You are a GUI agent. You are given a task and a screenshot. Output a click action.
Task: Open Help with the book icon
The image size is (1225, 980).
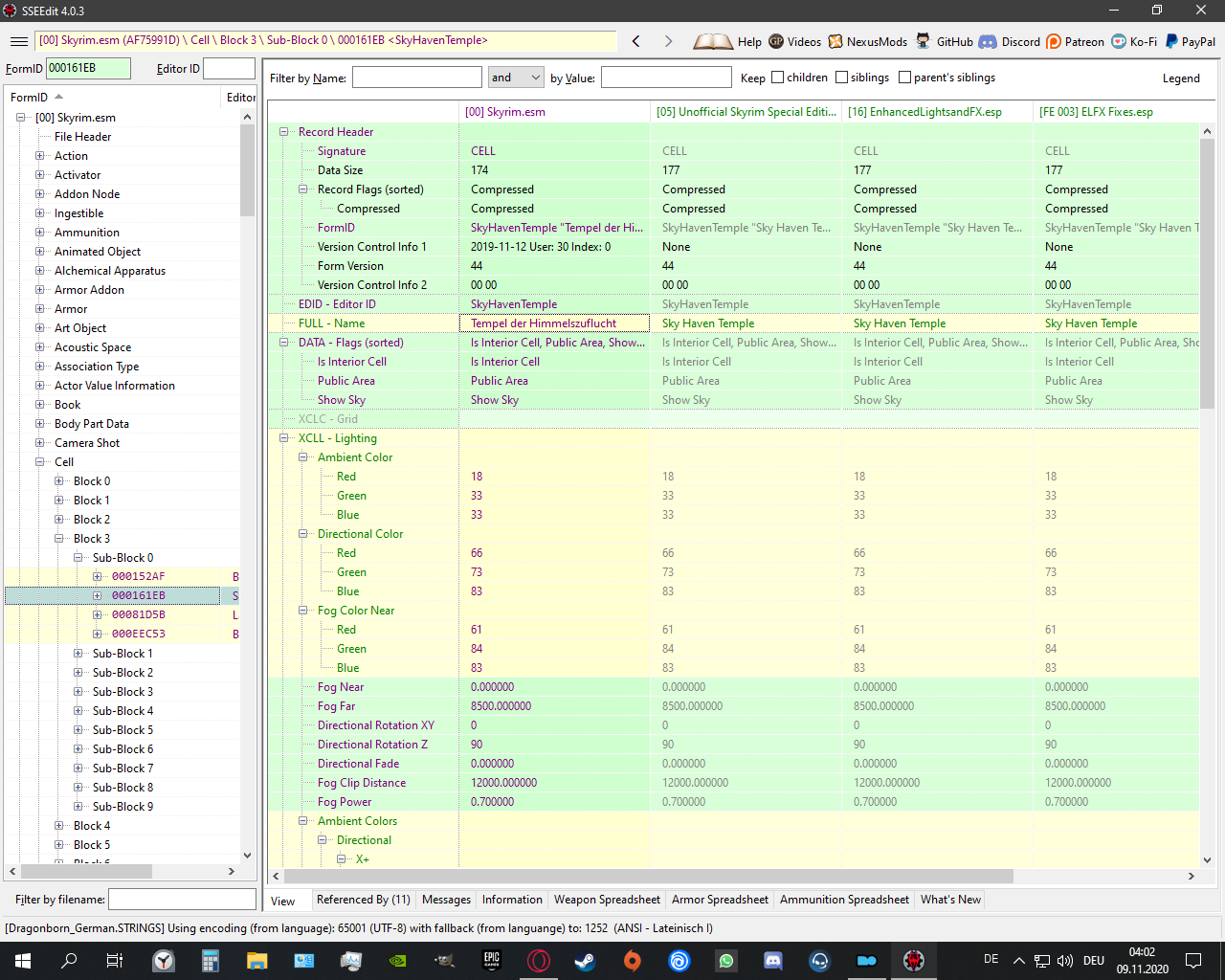pyautogui.click(x=713, y=41)
